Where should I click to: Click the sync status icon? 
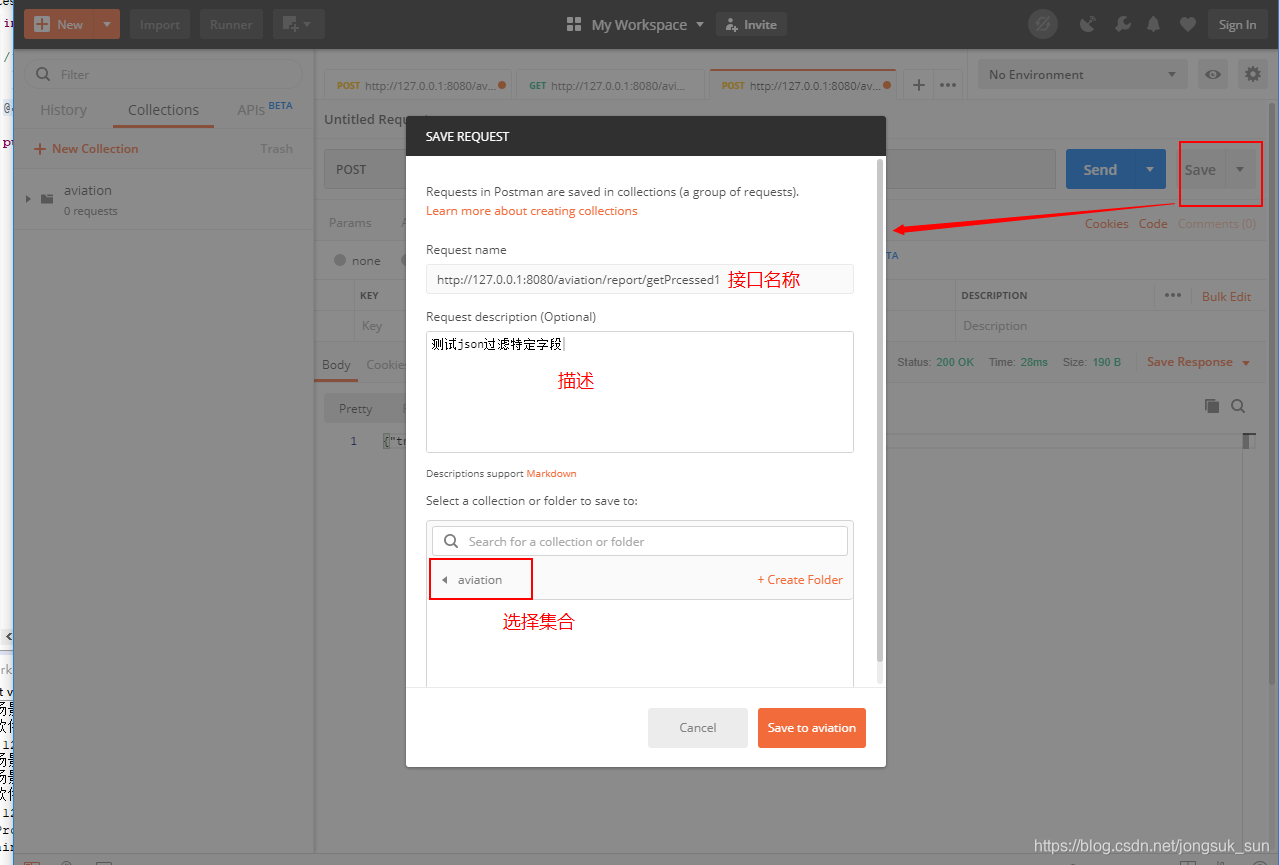pos(1043,24)
